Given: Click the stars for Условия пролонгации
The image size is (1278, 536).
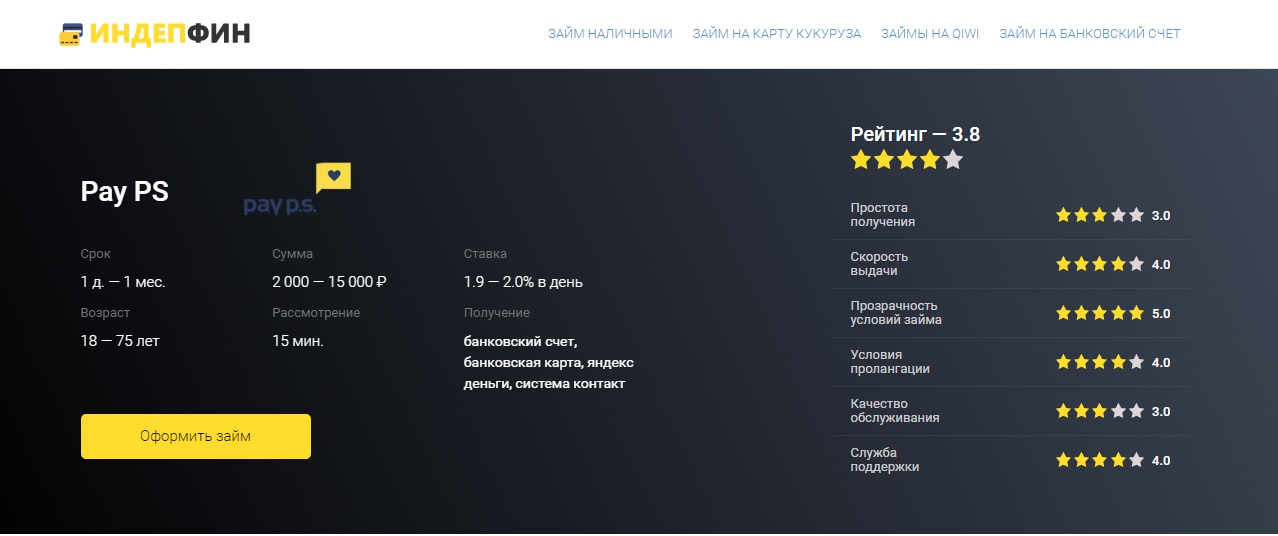Looking at the screenshot, I should [1100, 362].
